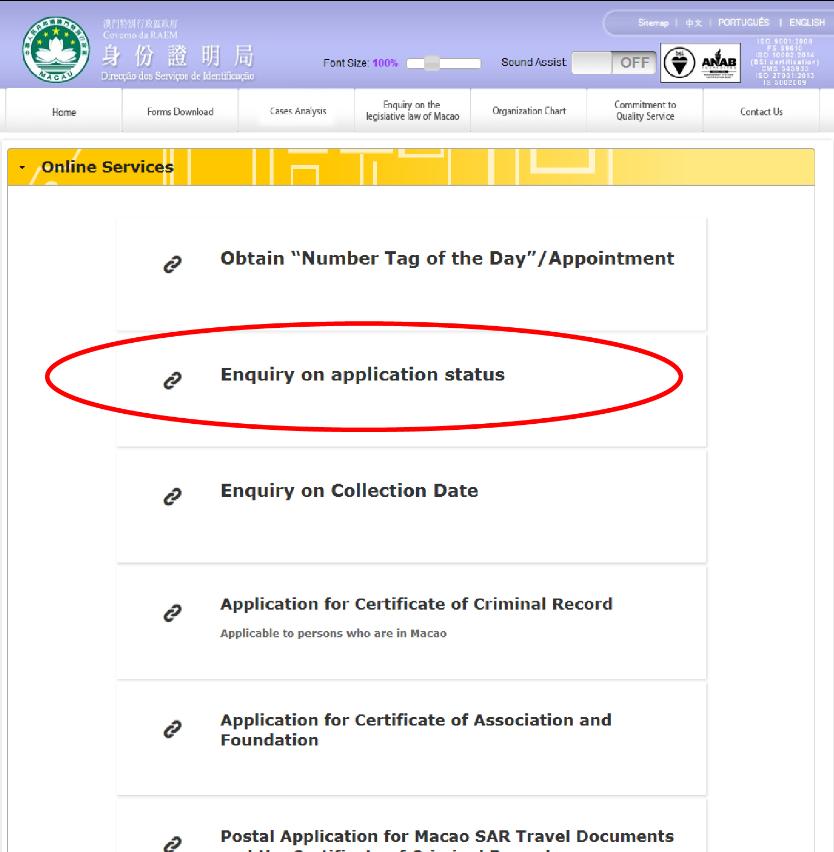Image resolution: width=834 pixels, height=852 pixels.
Task: Open Application for Certificate of Association and Foundation
Action: click(x=416, y=730)
